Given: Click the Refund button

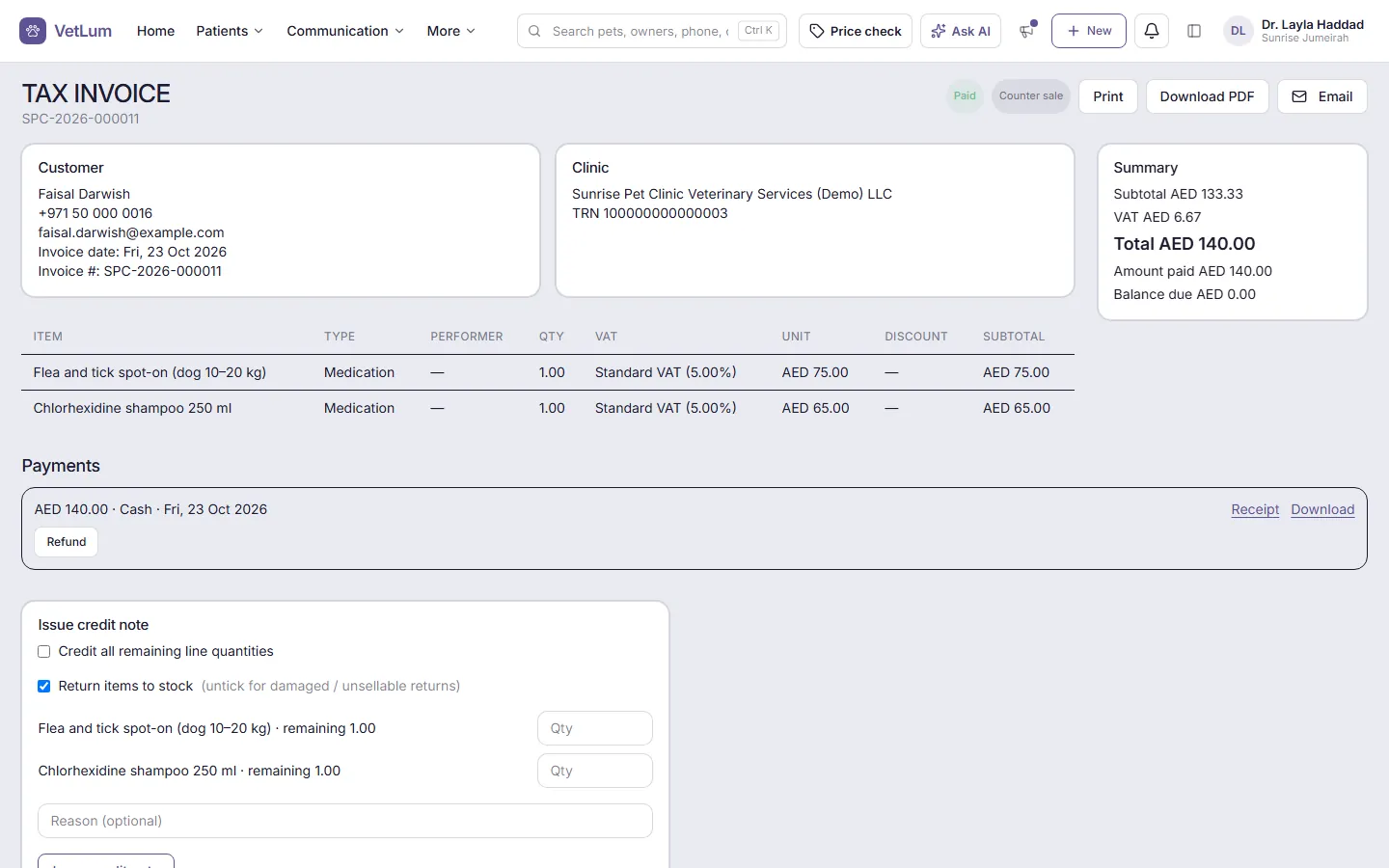Looking at the screenshot, I should 67,542.
